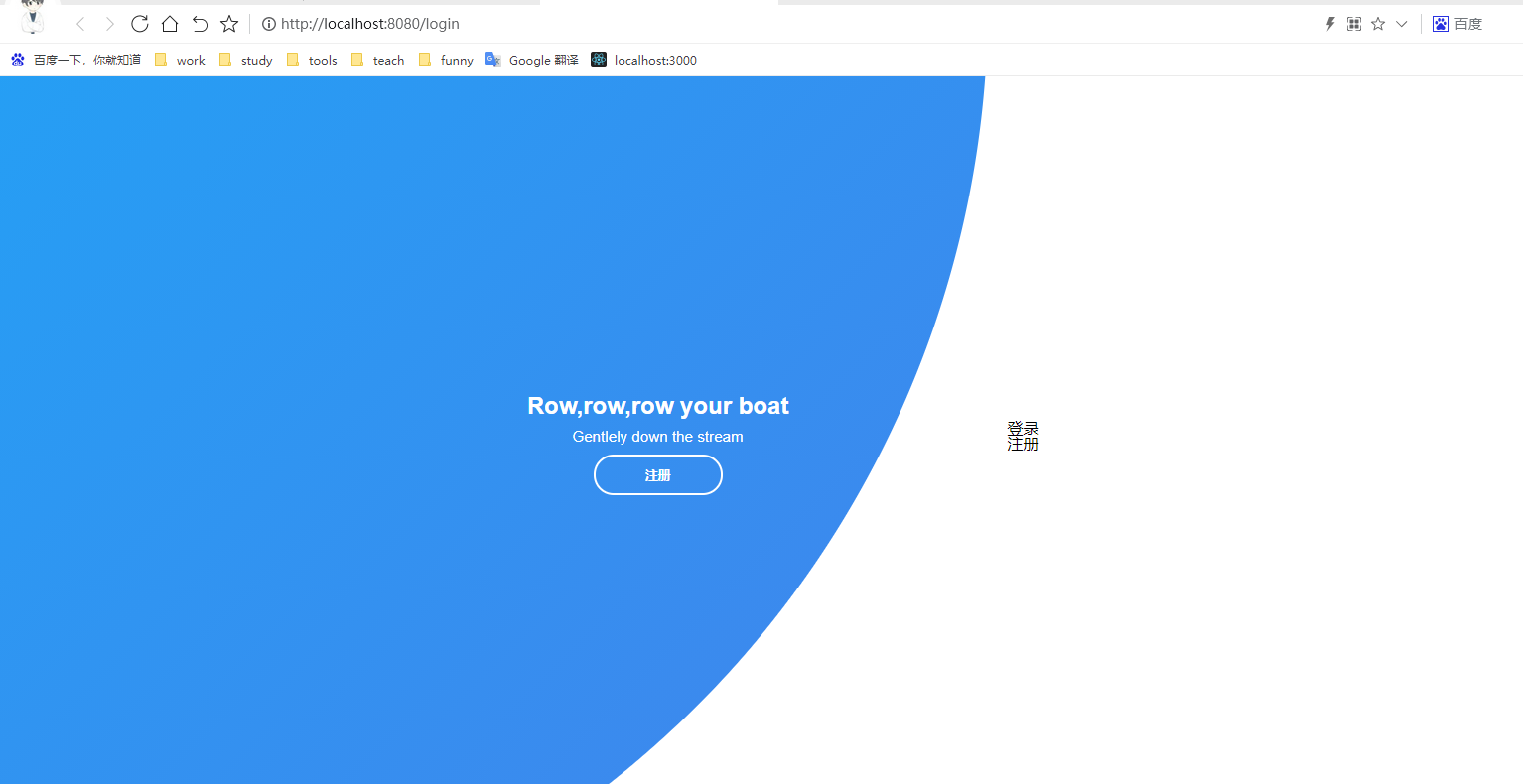Click the outlined 注册 button on blue panel
The image size is (1523, 784).
point(658,475)
